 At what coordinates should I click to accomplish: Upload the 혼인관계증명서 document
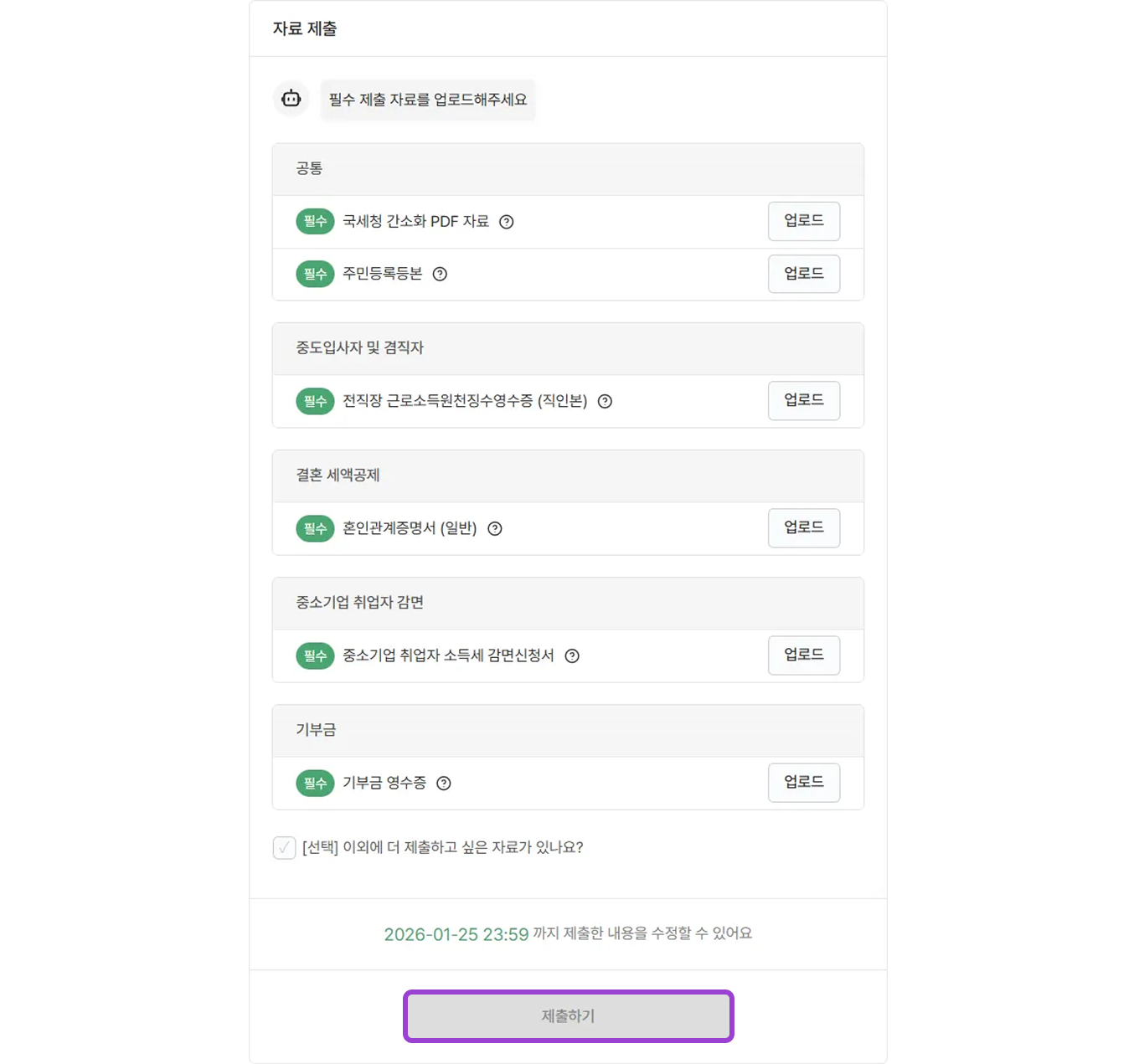(803, 528)
